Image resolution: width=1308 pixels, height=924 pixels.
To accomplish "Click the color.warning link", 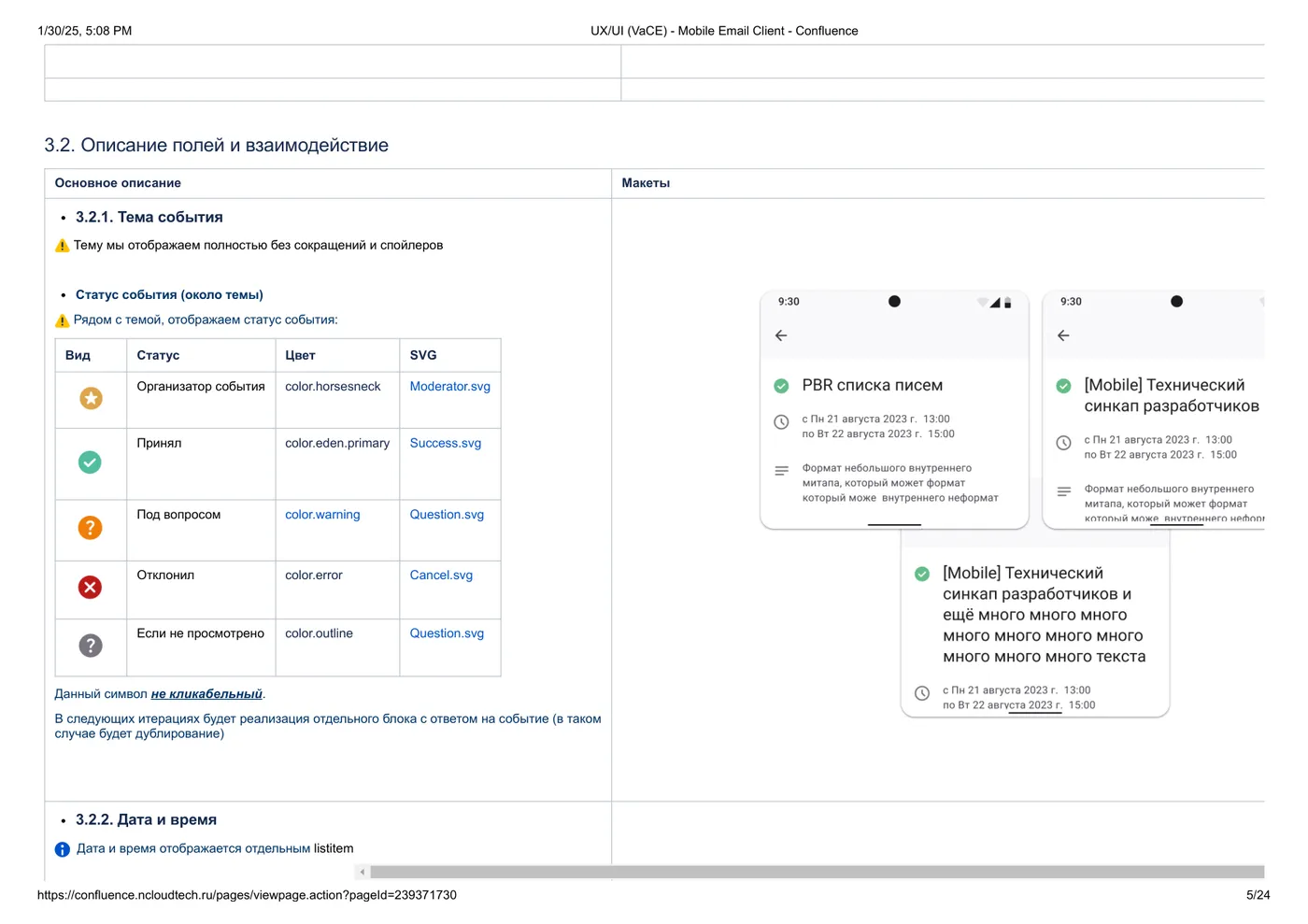I will click(322, 515).
